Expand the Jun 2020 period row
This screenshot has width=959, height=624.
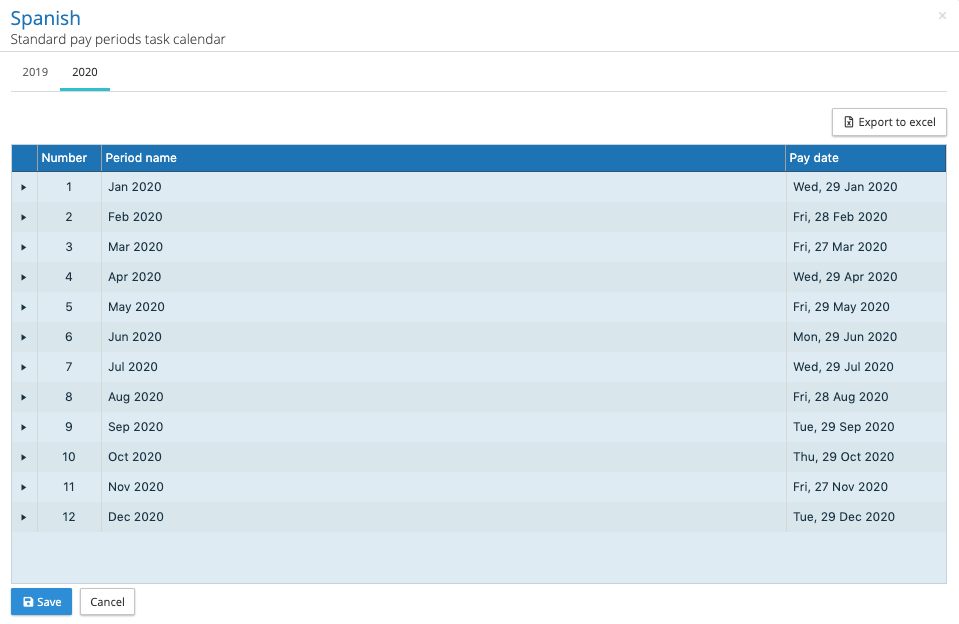tap(24, 337)
